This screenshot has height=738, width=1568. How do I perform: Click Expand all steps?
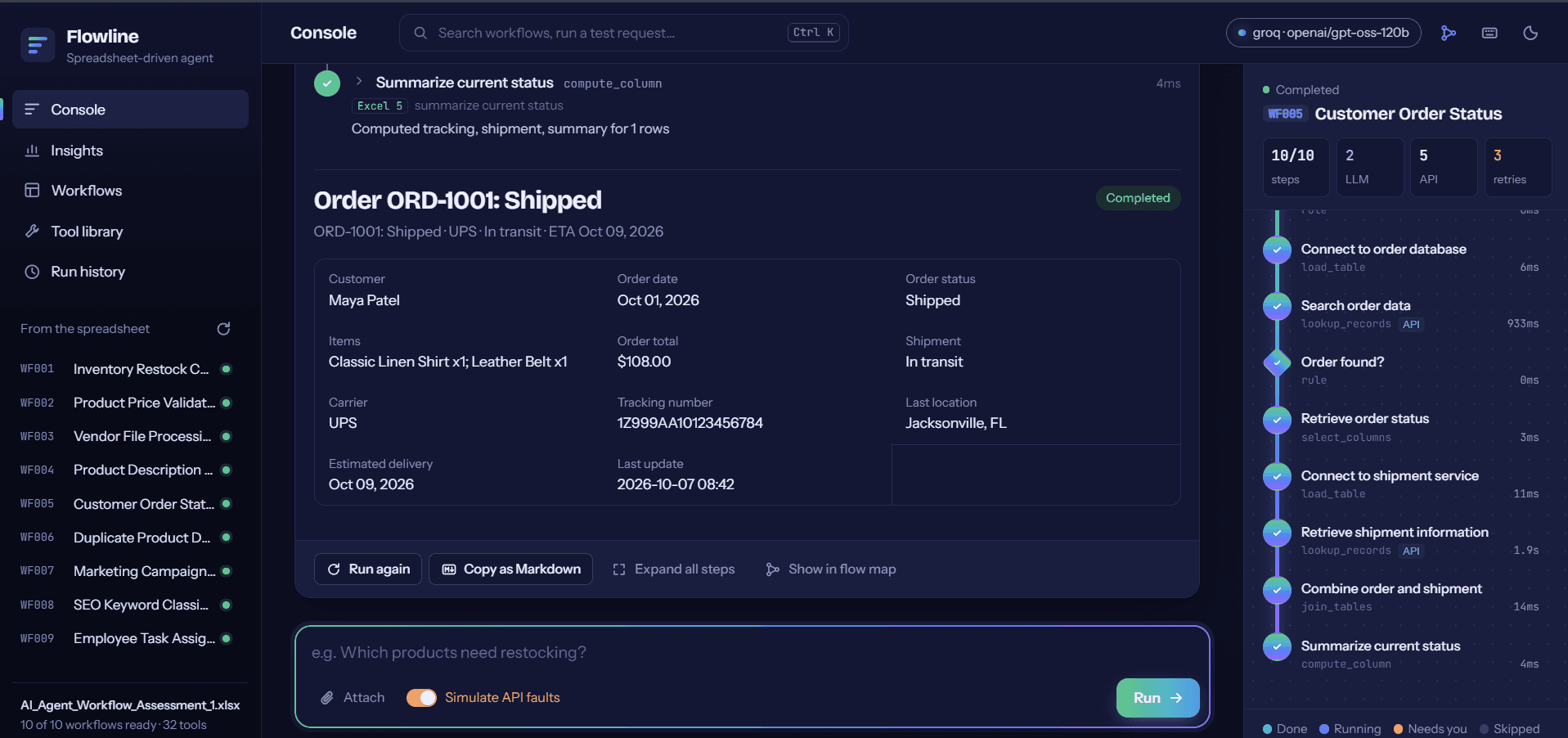click(673, 569)
